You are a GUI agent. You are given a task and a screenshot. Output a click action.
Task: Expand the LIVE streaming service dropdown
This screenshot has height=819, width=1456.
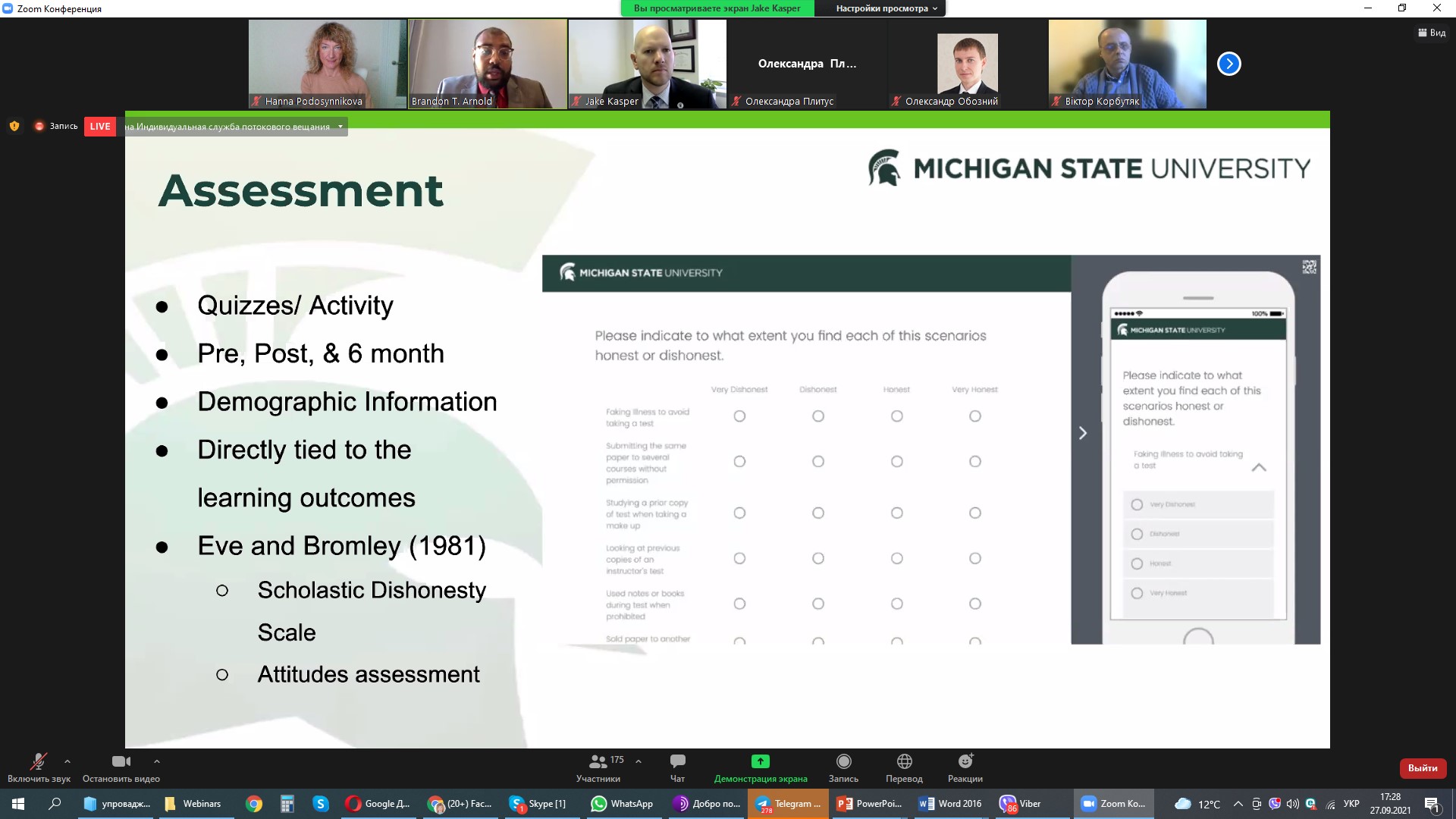(x=340, y=127)
